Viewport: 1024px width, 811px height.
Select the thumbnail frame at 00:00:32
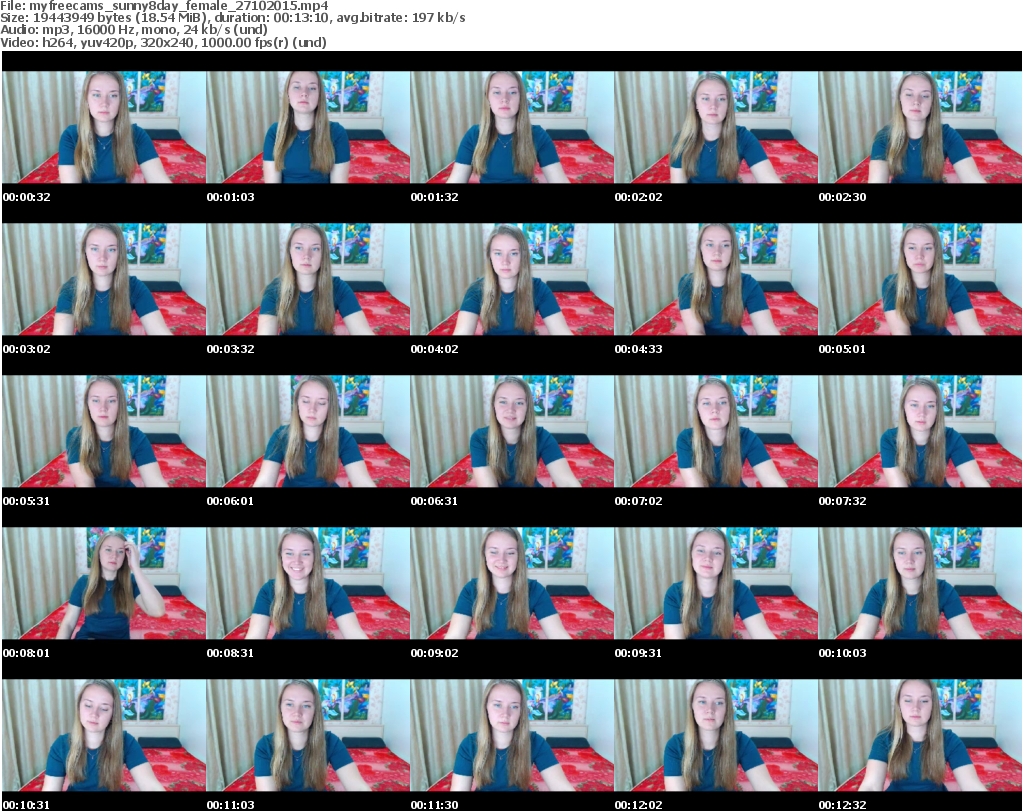(104, 127)
